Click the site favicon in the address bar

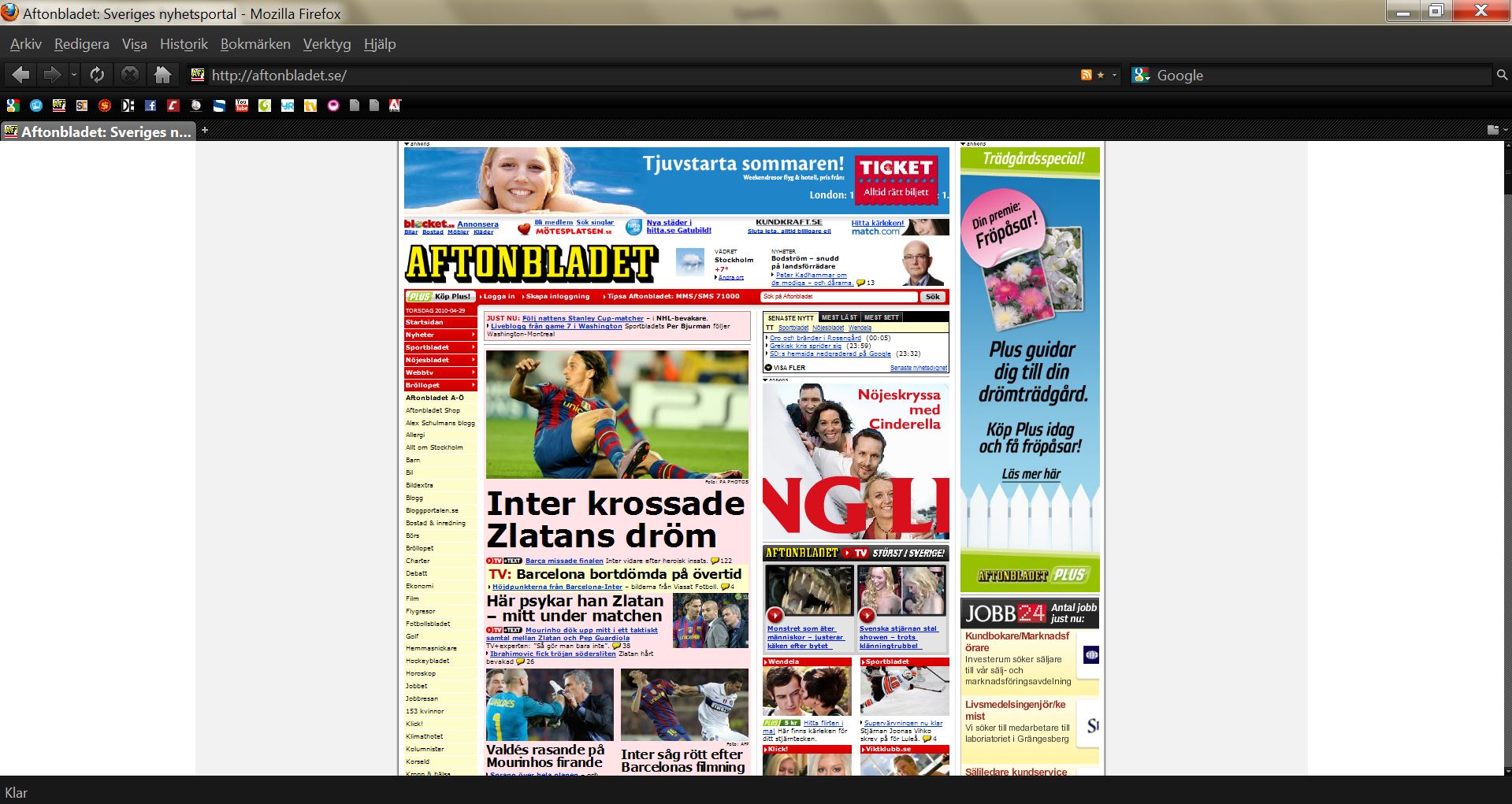point(198,75)
